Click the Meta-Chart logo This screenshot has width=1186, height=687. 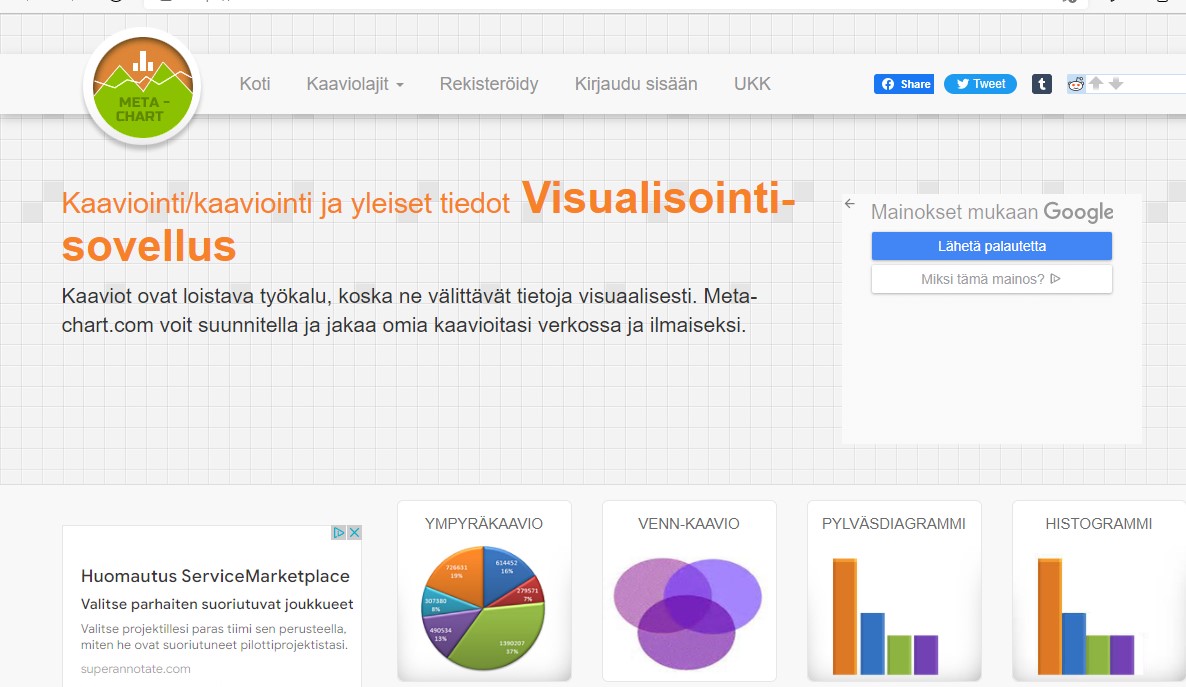pos(142,88)
